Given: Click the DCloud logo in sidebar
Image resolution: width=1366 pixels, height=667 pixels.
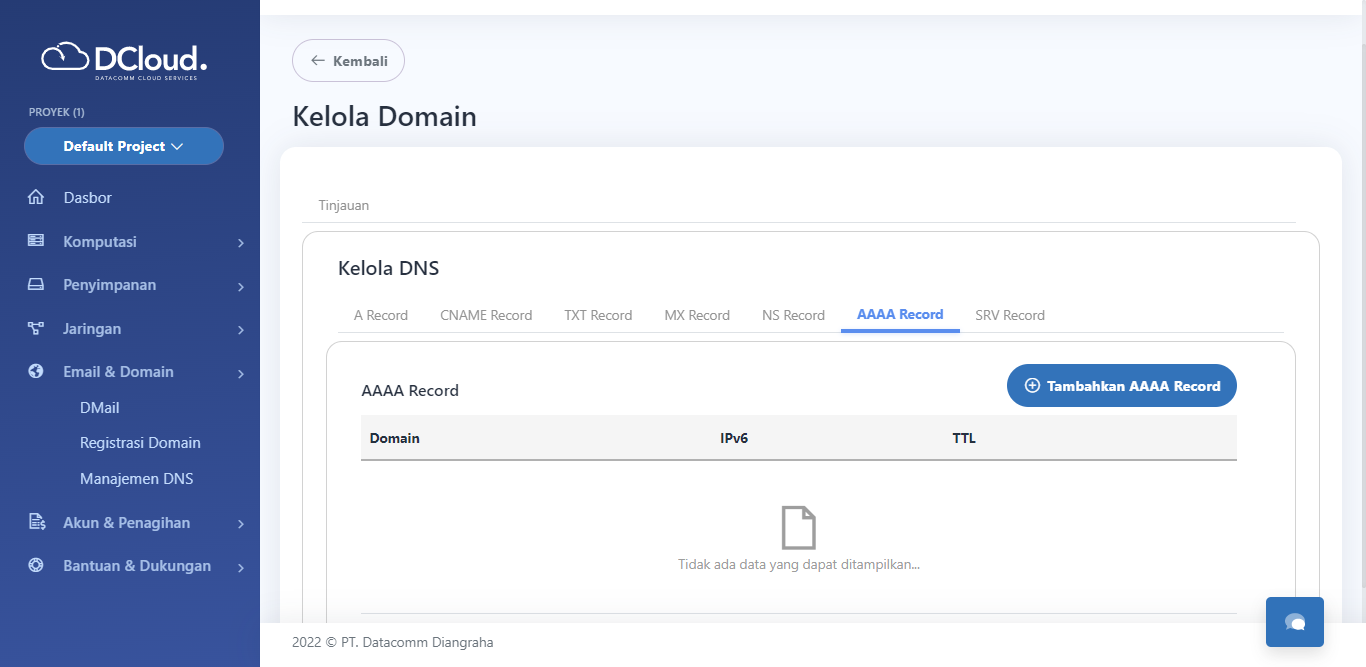Looking at the screenshot, I should [x=124, y=60].
